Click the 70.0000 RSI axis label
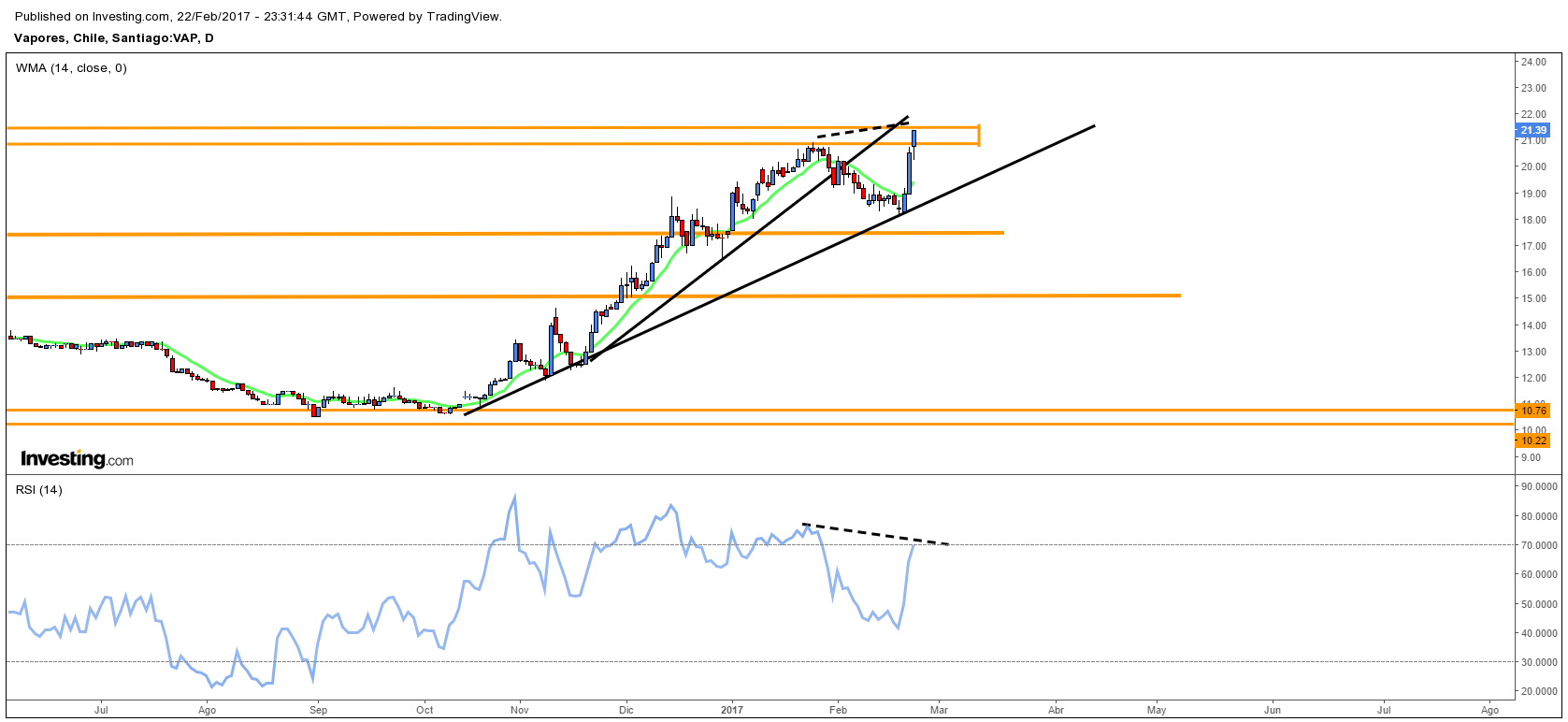This screenshot has width=1568, height=722. pos(1538,545)
